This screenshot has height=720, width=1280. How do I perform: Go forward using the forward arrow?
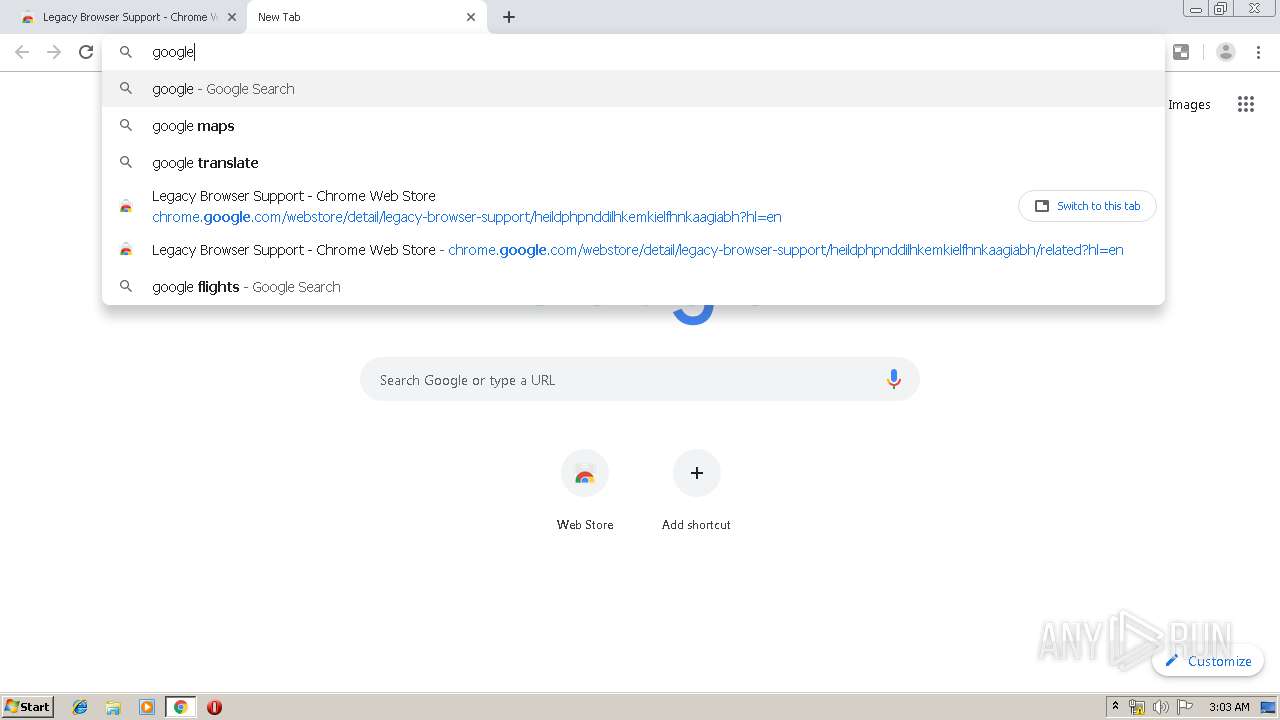tap(54, 52)
